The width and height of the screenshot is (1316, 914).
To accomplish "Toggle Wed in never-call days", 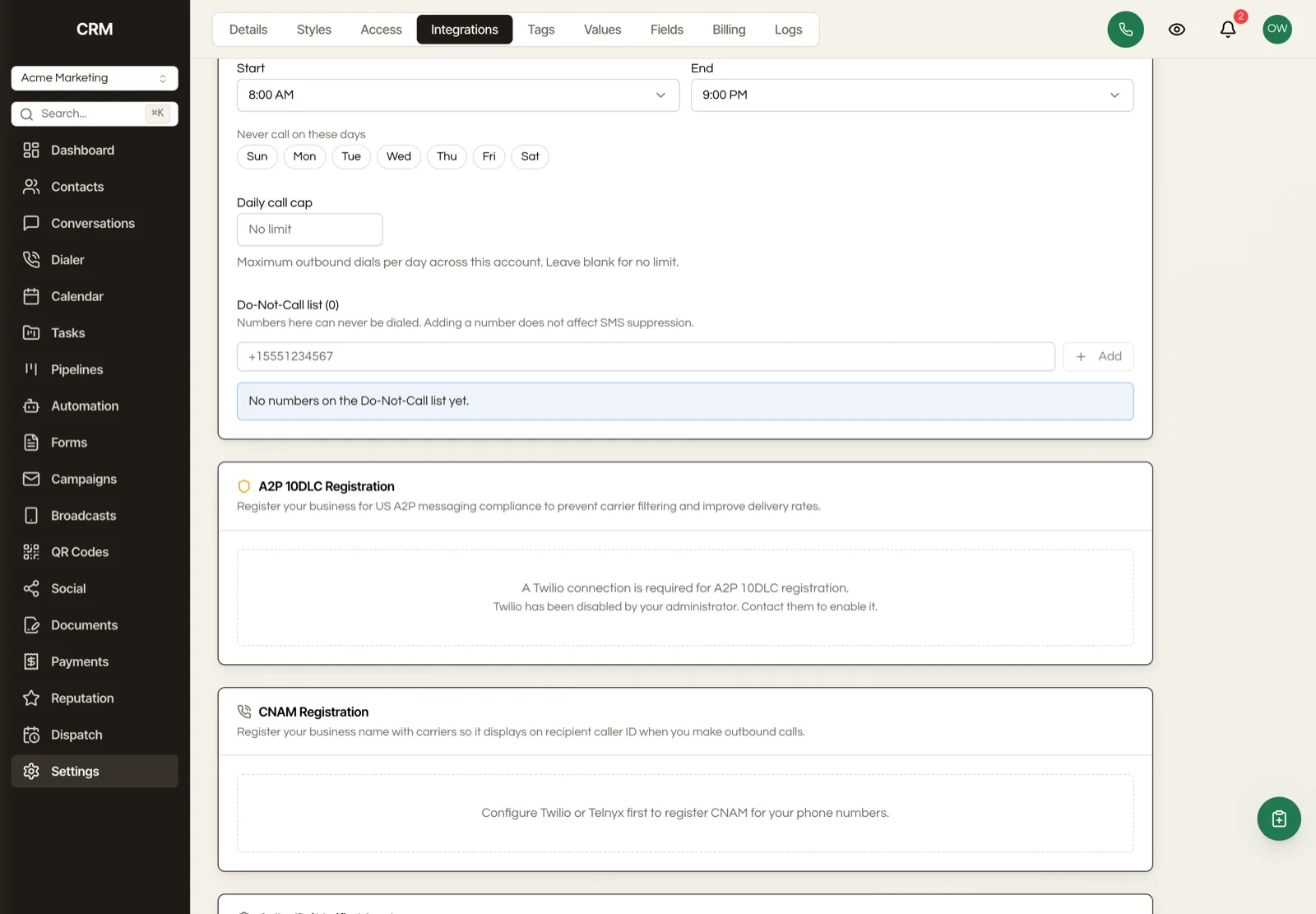I will (x=399, y=156).
